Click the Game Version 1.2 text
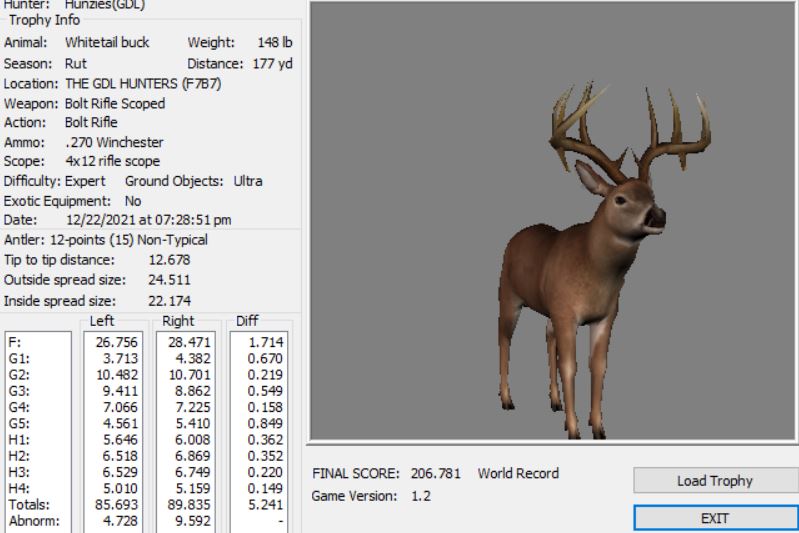 (x=373, y=495)
